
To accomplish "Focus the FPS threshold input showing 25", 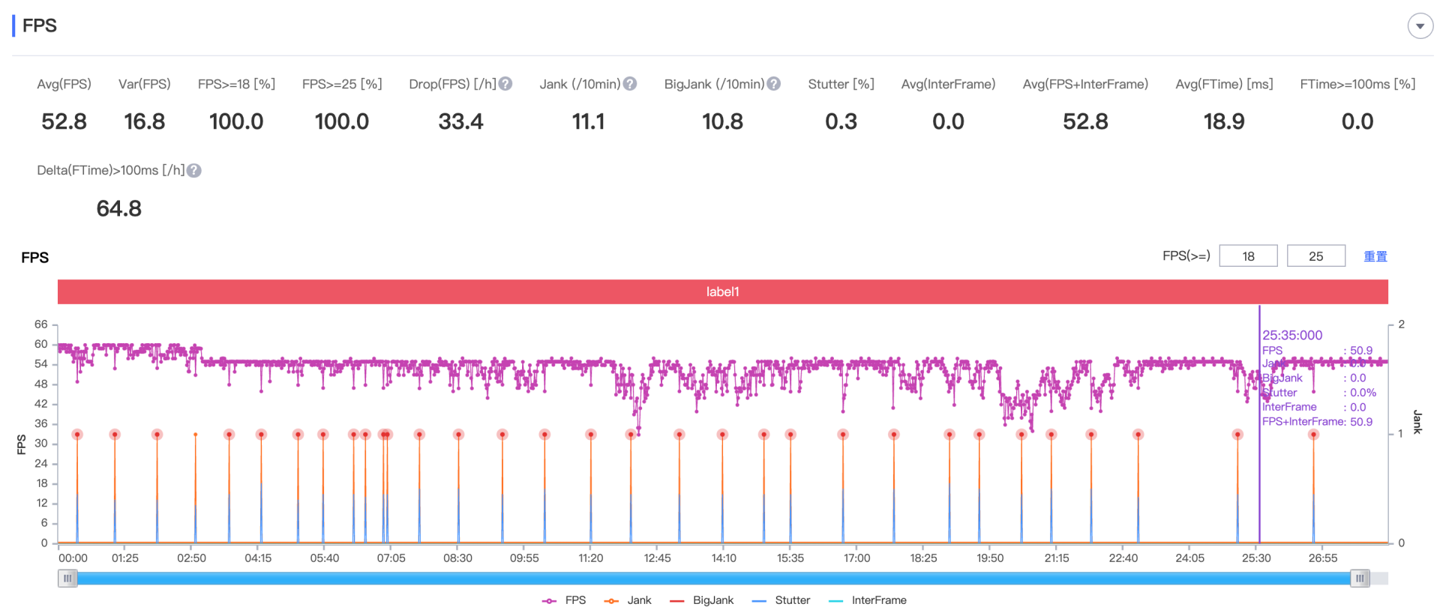I will coord(1316,256).
